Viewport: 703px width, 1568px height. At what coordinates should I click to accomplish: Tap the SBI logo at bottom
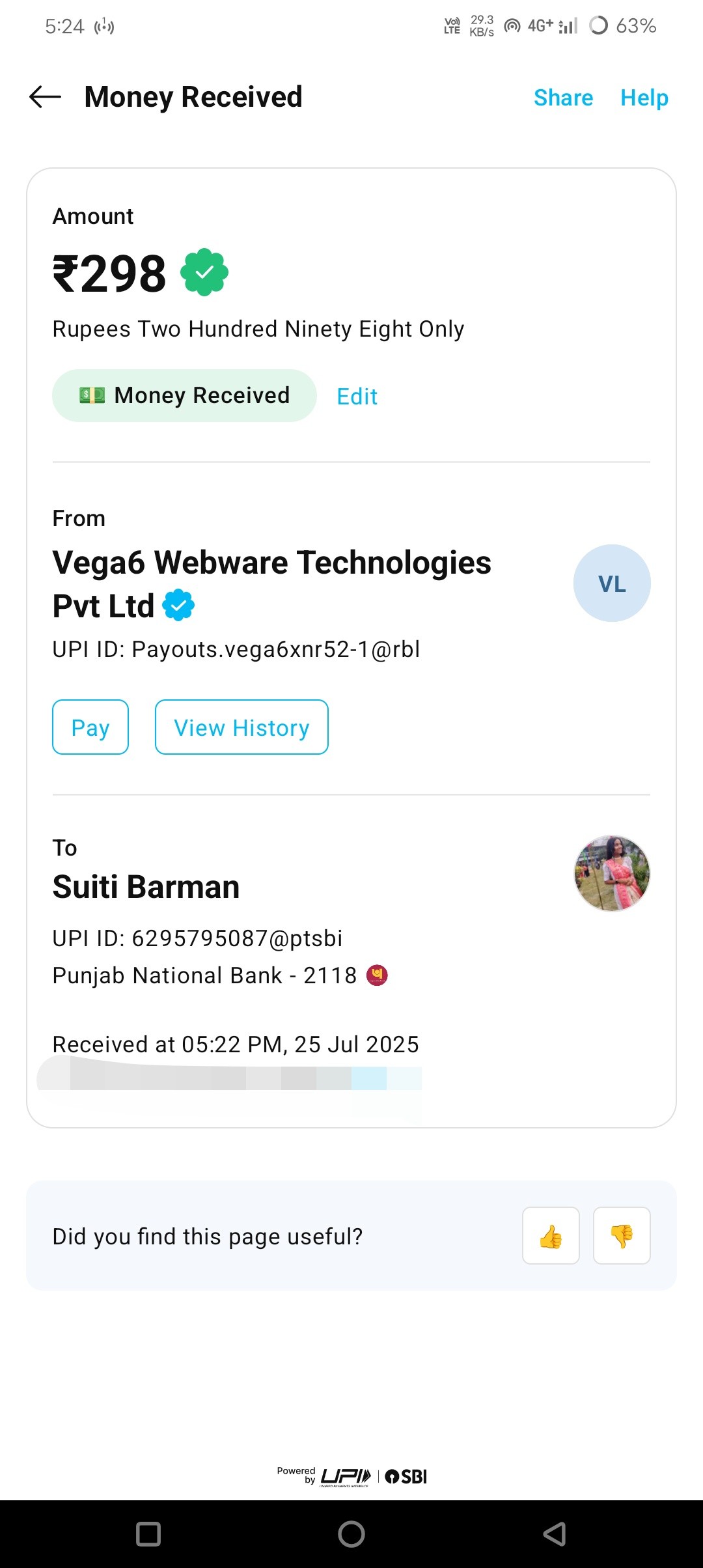click(x=406, y=1476)
